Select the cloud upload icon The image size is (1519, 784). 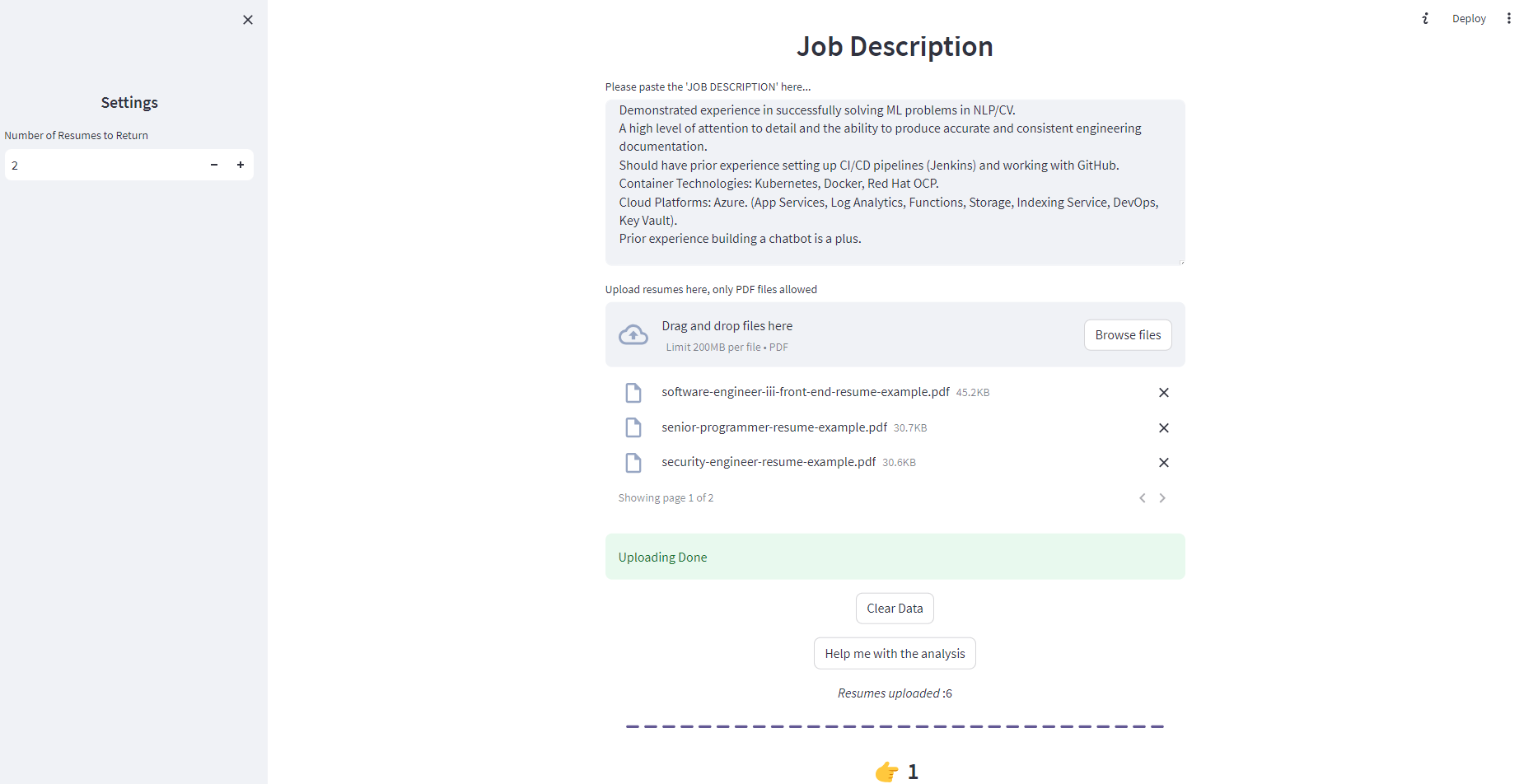click(633, 334)
